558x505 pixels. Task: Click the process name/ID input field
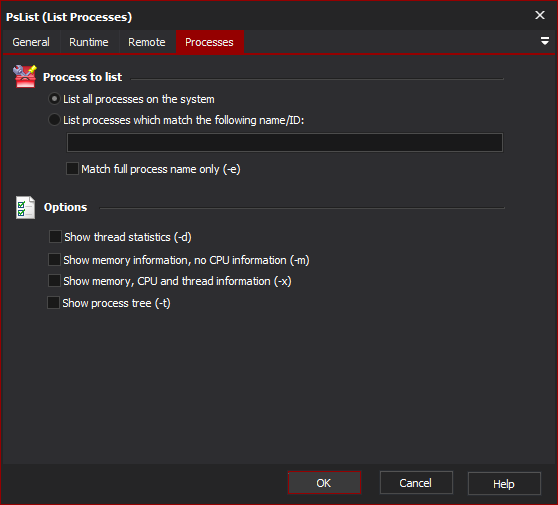pyautogui.click(x=285, y=142)
